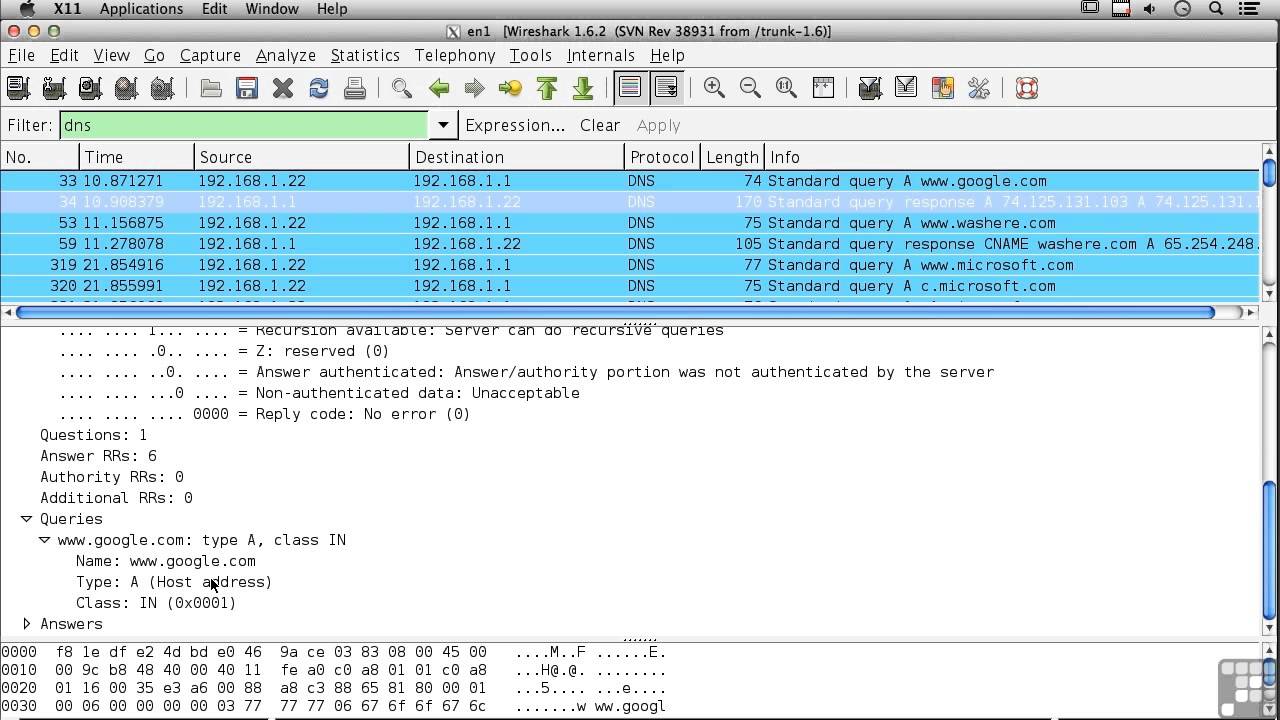Screen dimensions: 1280x720
Task: Focus the dns display filter field
Action: point(244,125)
